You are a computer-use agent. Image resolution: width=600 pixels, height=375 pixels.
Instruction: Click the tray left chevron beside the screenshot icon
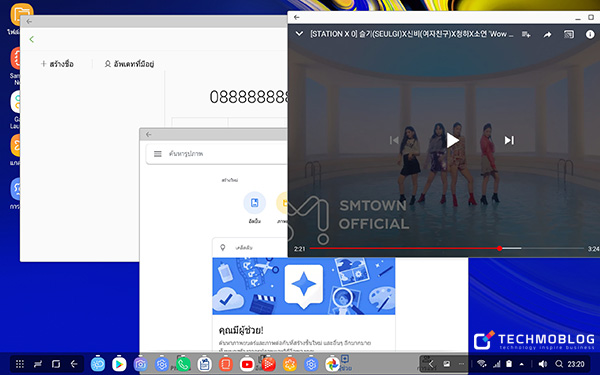click(x=431, y=364)
